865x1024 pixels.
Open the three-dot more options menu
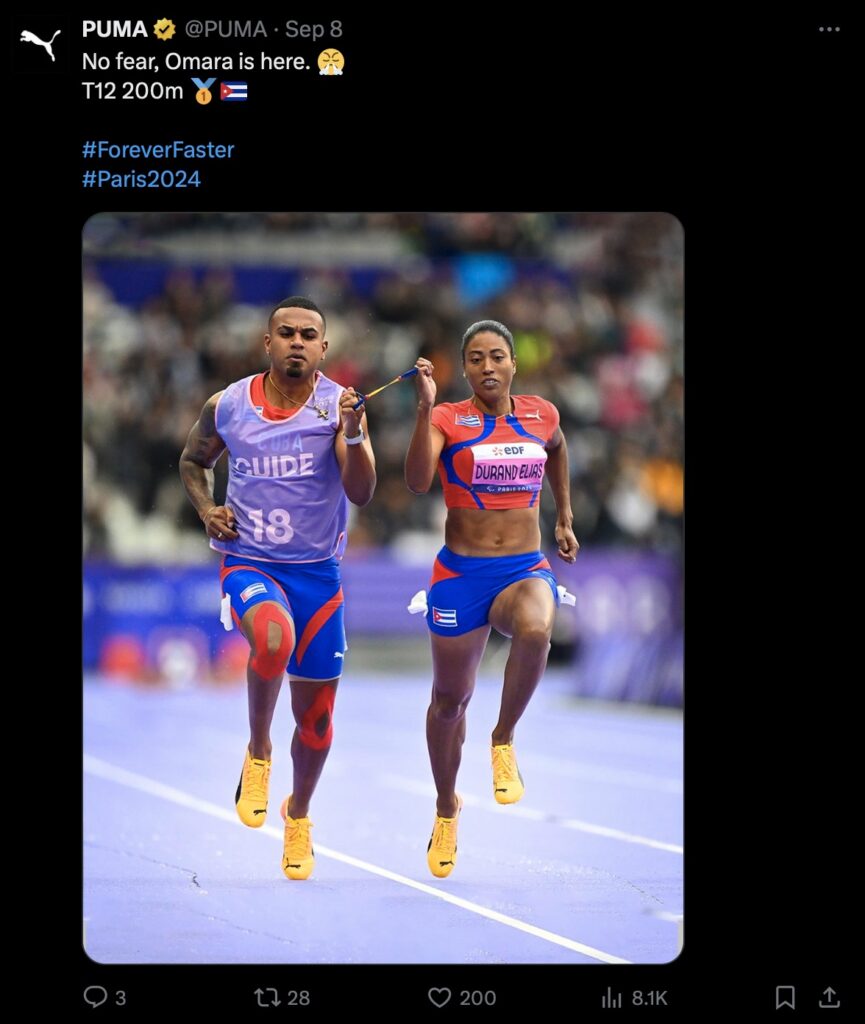(829, 29)
